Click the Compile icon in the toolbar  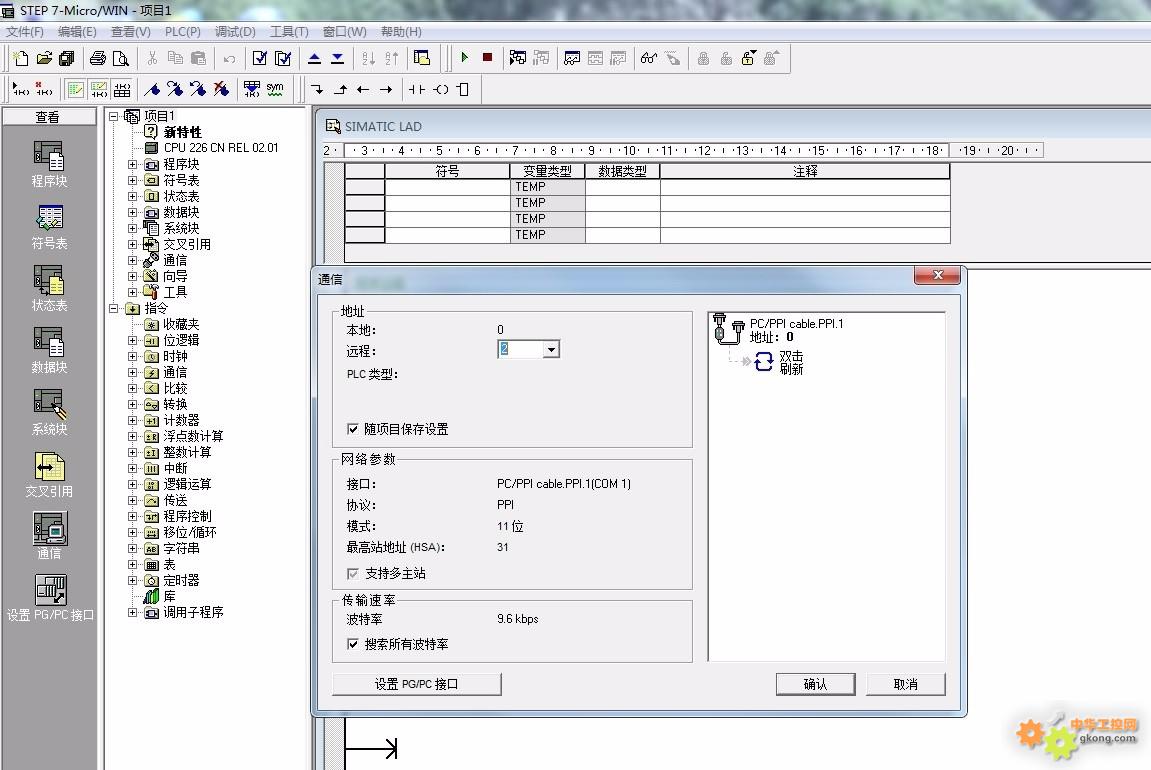[260, 58]
